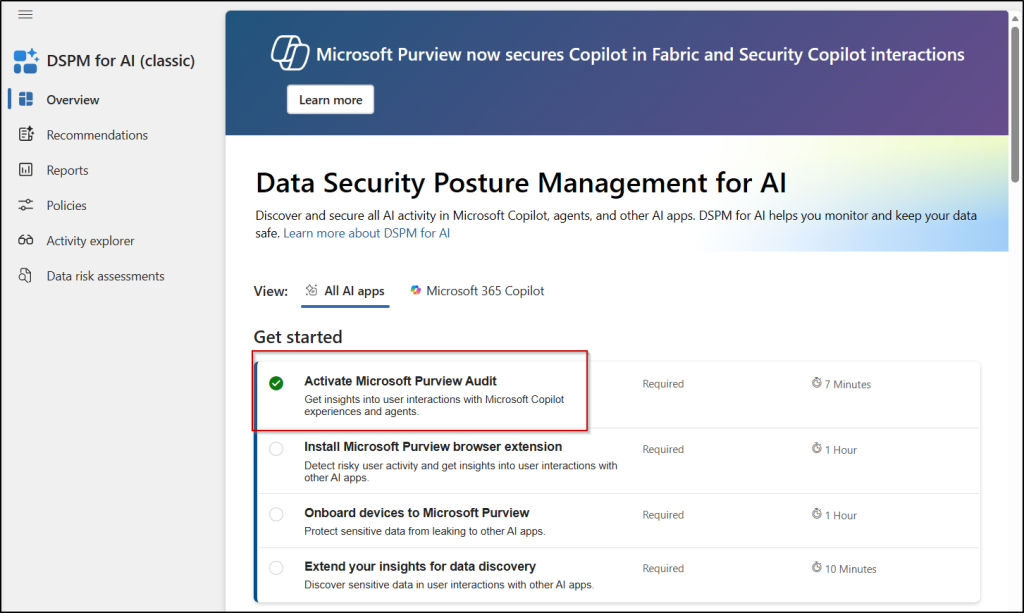Screen dimensions: 1024x613
Task: Click "1 Hour" in Onboard devices row
Action: point(840,516)
